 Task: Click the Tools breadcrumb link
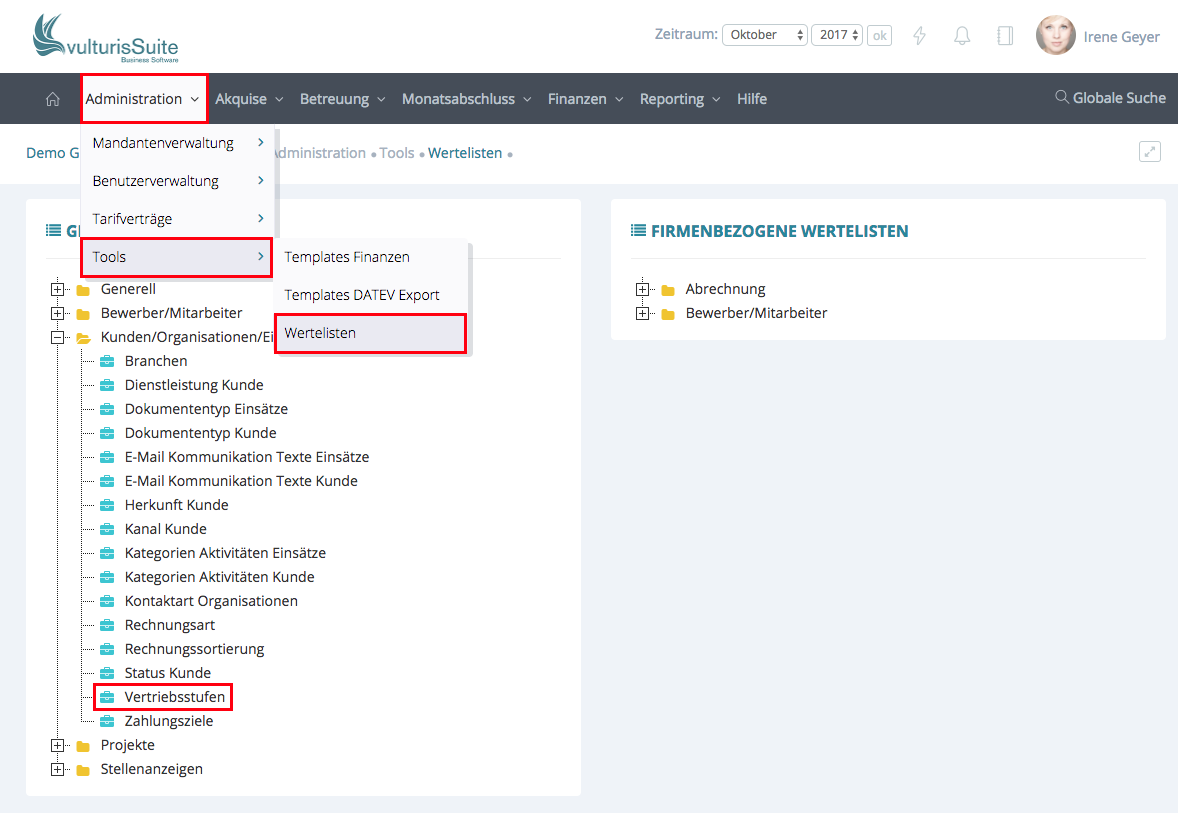pos(396,153)
